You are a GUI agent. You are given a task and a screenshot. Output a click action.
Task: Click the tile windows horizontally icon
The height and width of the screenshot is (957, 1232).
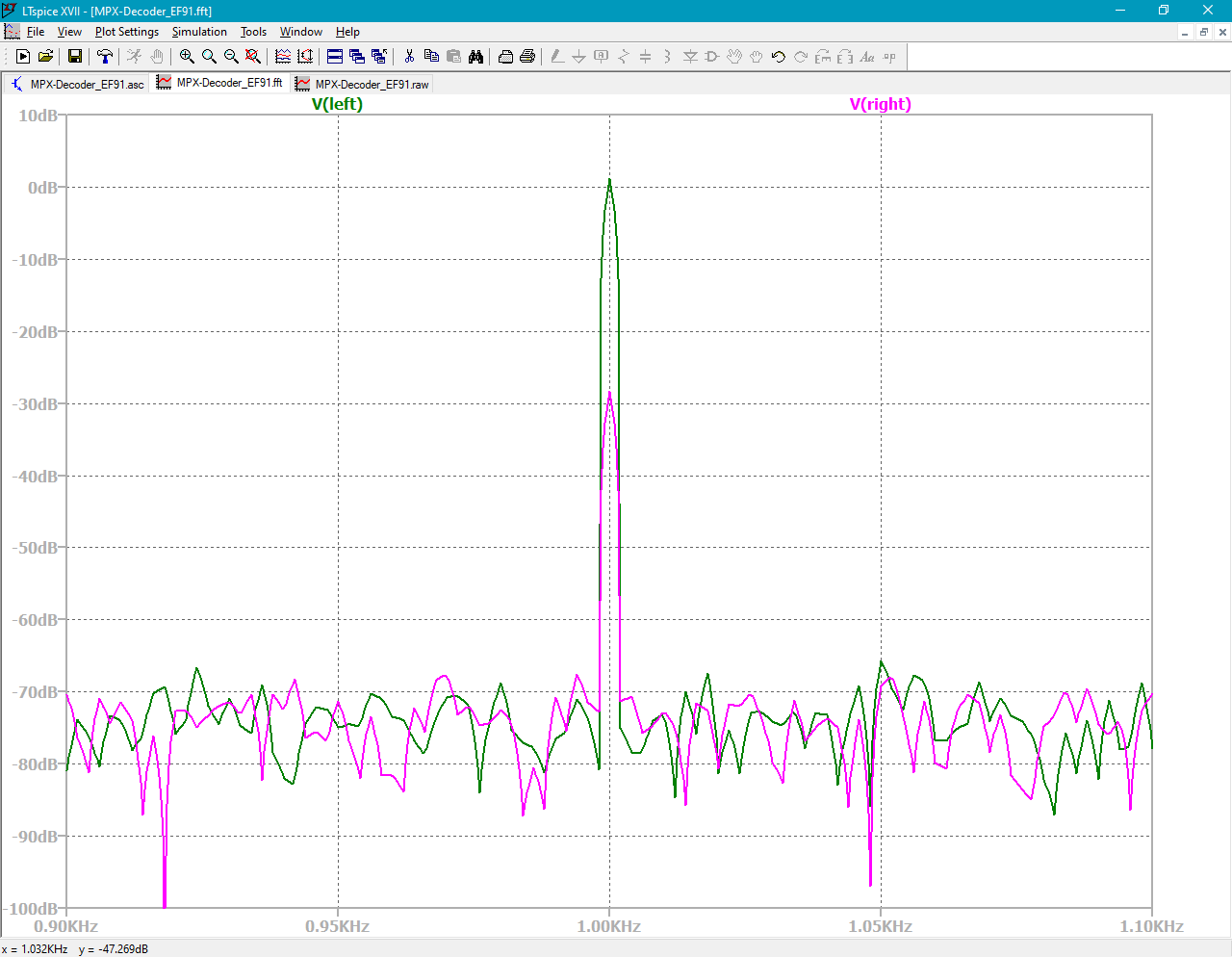point(335,57)
